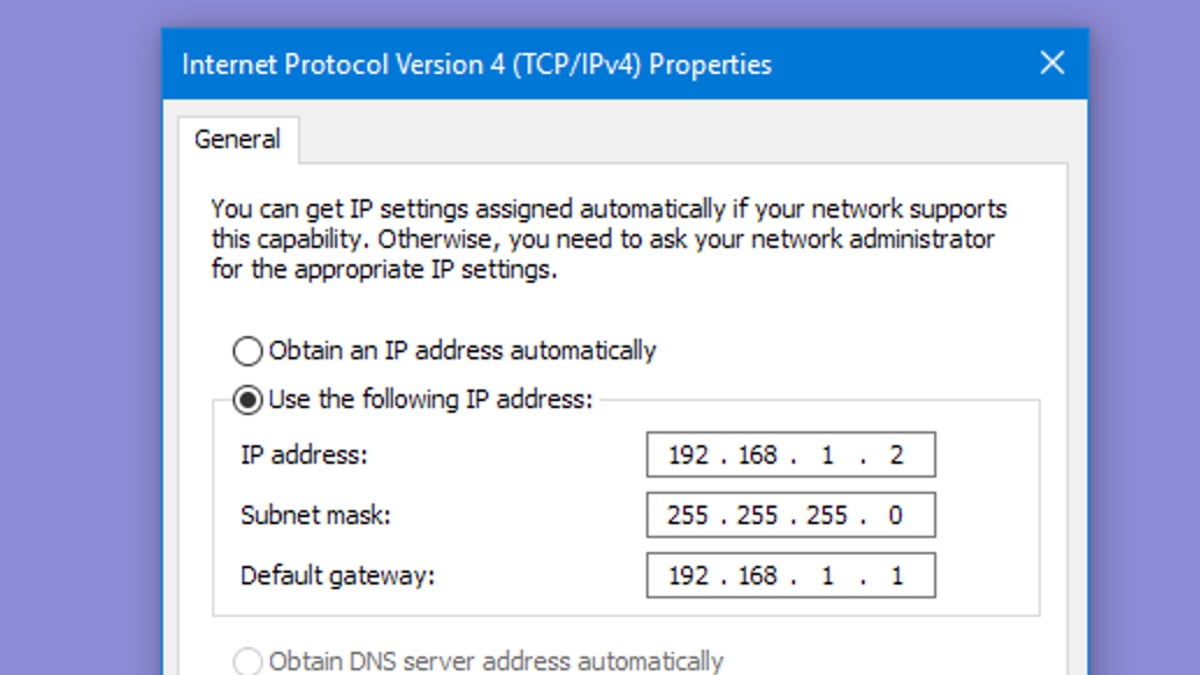Click second octet 168 of Default gateway
This screenshot has width=1200, height=675.
(x=757, y=576)
